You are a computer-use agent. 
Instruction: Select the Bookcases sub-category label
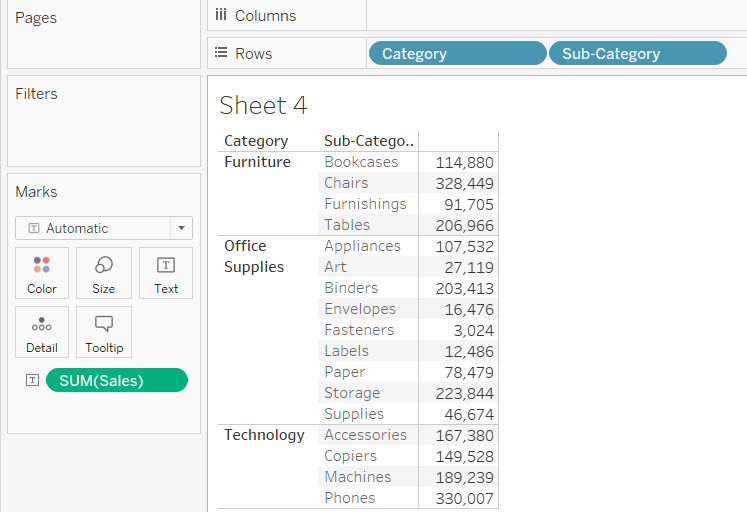click(x=361, y=162)
